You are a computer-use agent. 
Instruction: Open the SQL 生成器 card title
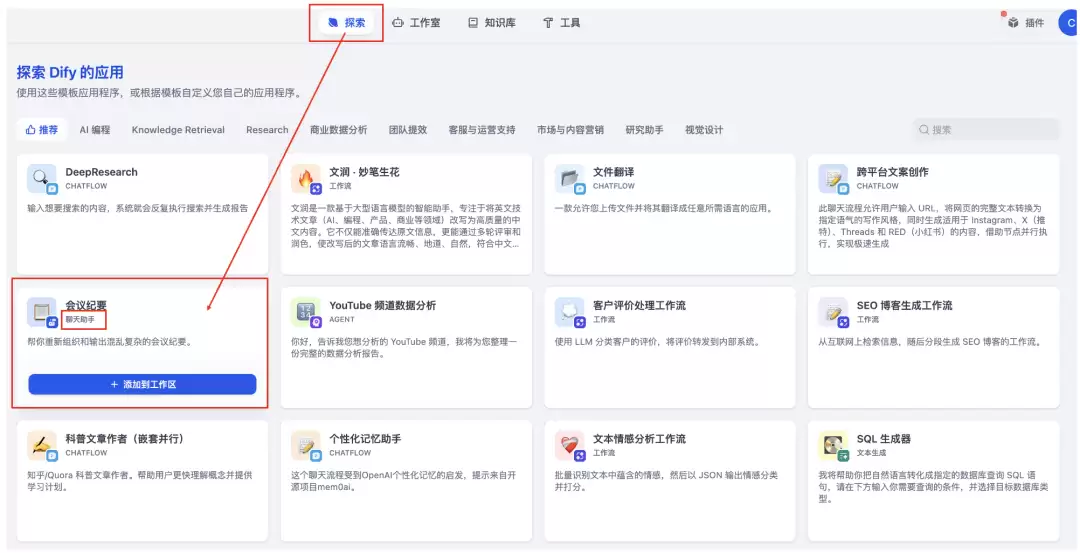(x=884, y=439)
